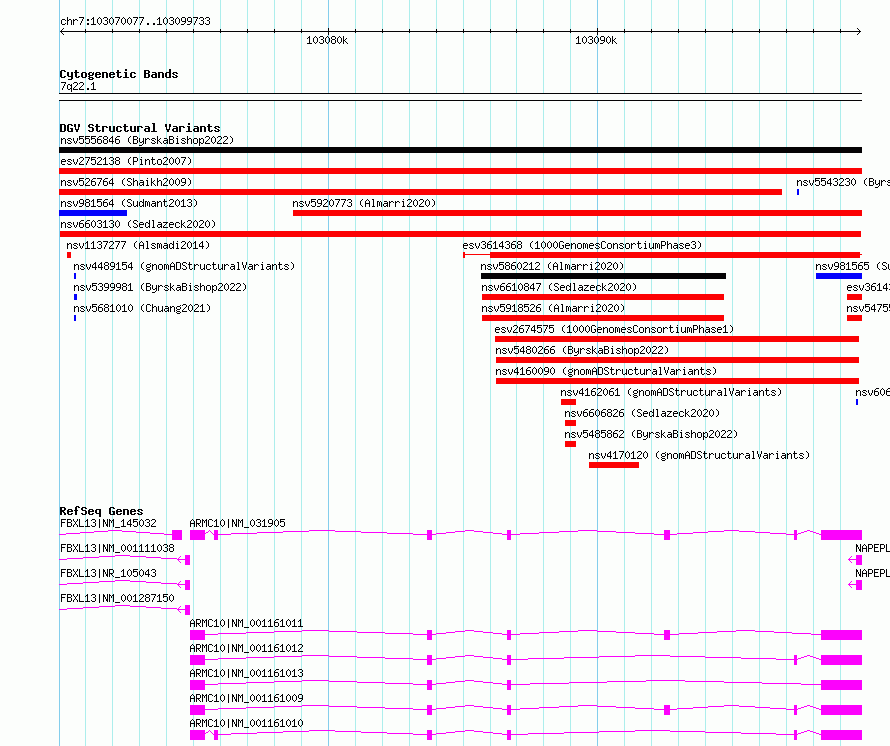Click the FBXL13|NM_145032 transcript label
The image size is (890, 746).
point(108,523)
